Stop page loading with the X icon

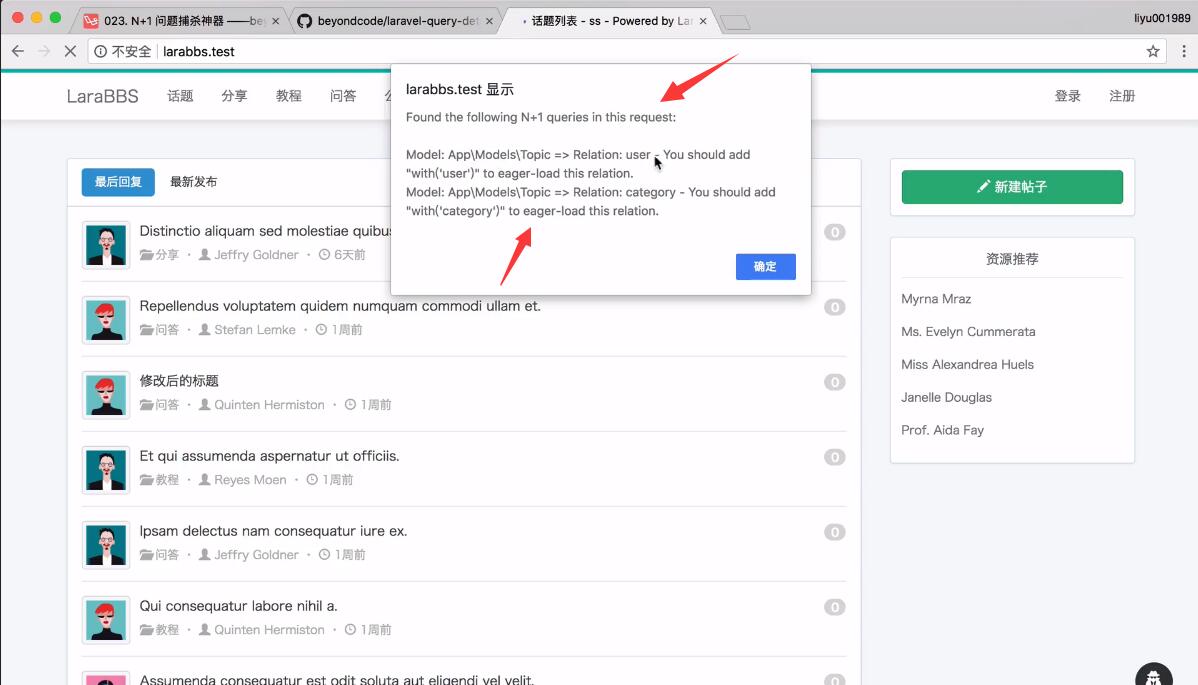[68, 51]
